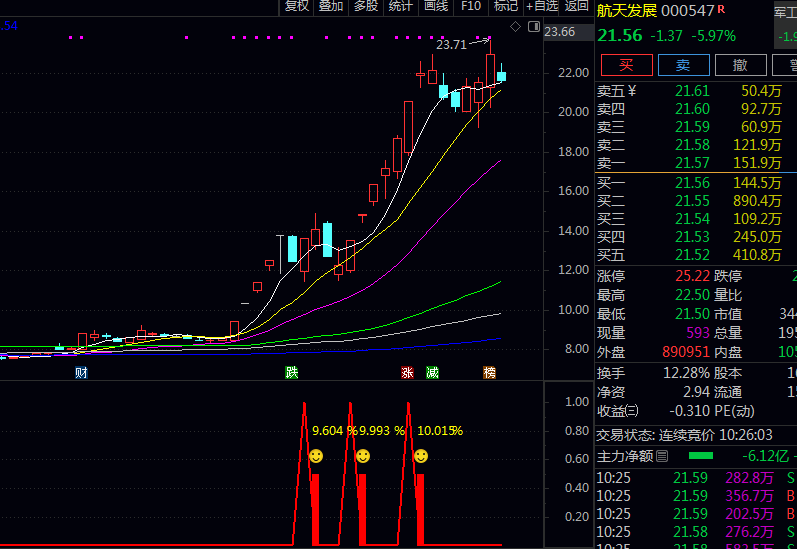Click the 财 marker under the chart
This screenshot has width=797, height=549.
[81, 373]
